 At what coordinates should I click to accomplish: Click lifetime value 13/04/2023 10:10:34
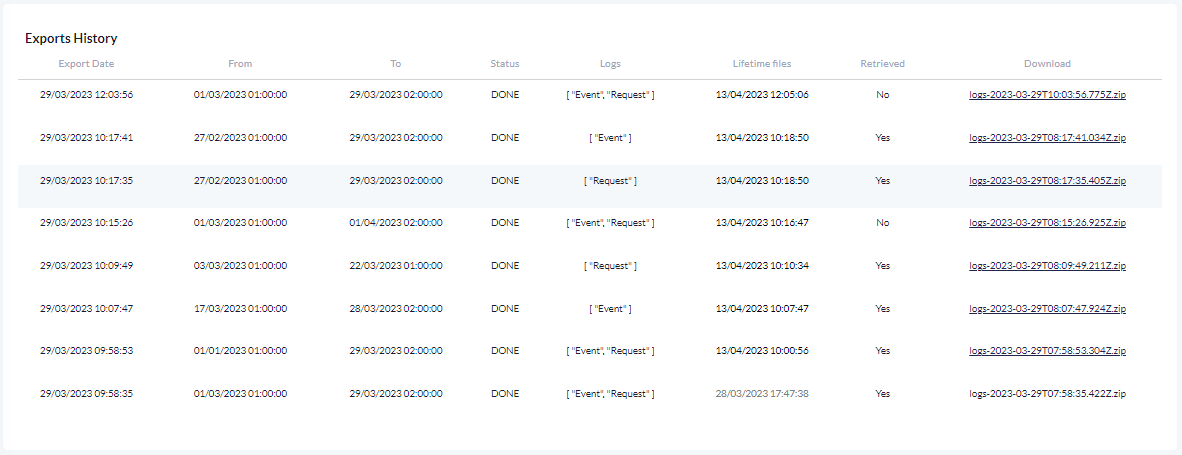click(762, 266)
